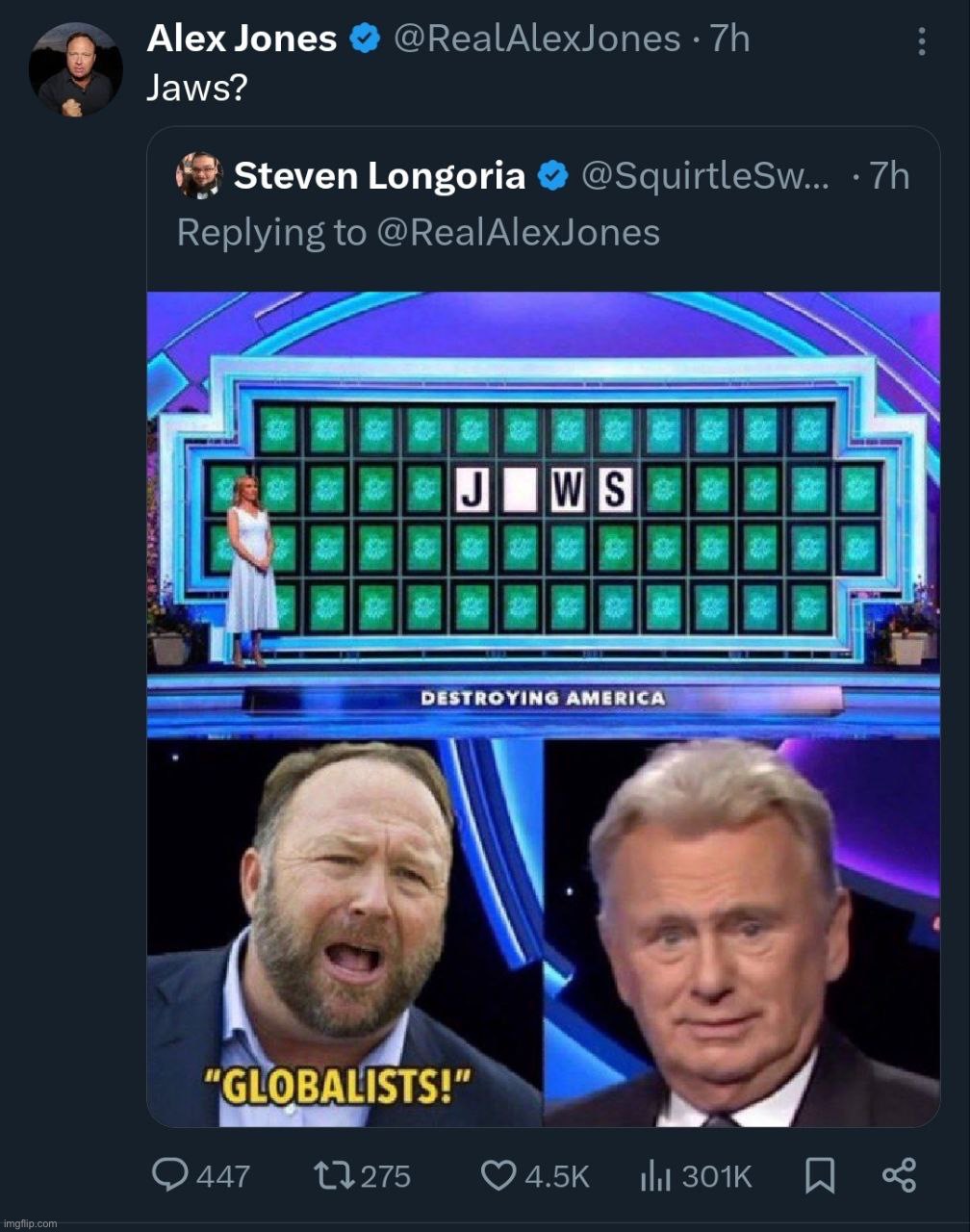This screenshot has width=970, height=1232.
Task: Open the @RealAlexJones handle beside the name
Action: (537, 39)
